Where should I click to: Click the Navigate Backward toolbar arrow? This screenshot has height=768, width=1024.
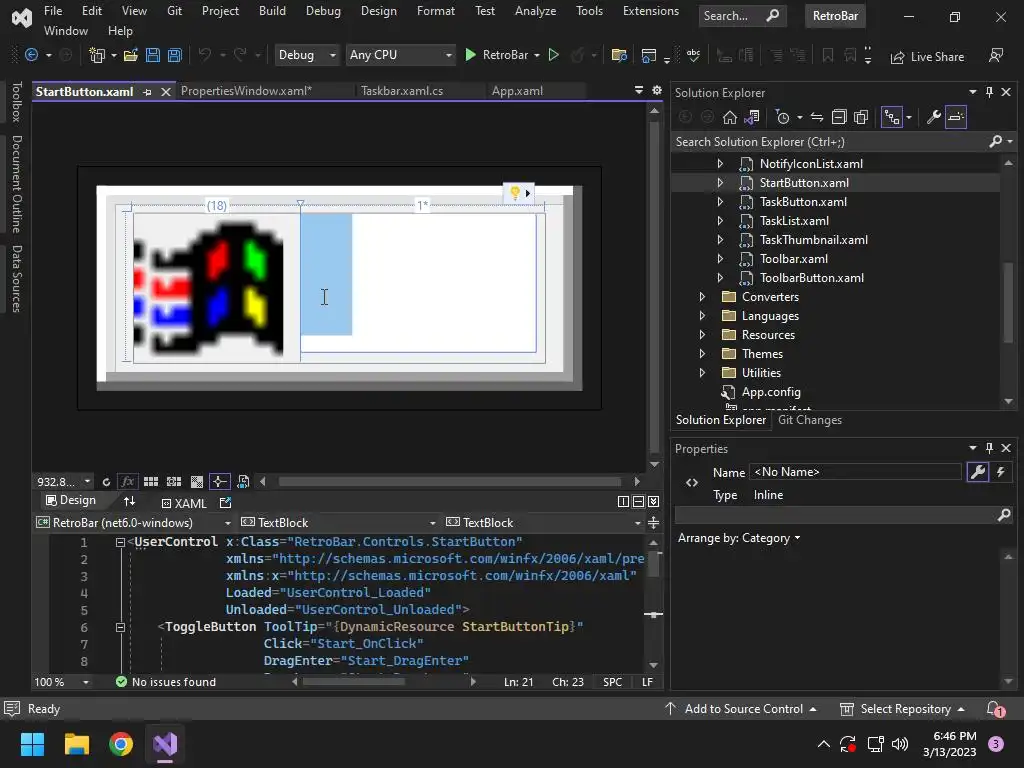[31, 56]
